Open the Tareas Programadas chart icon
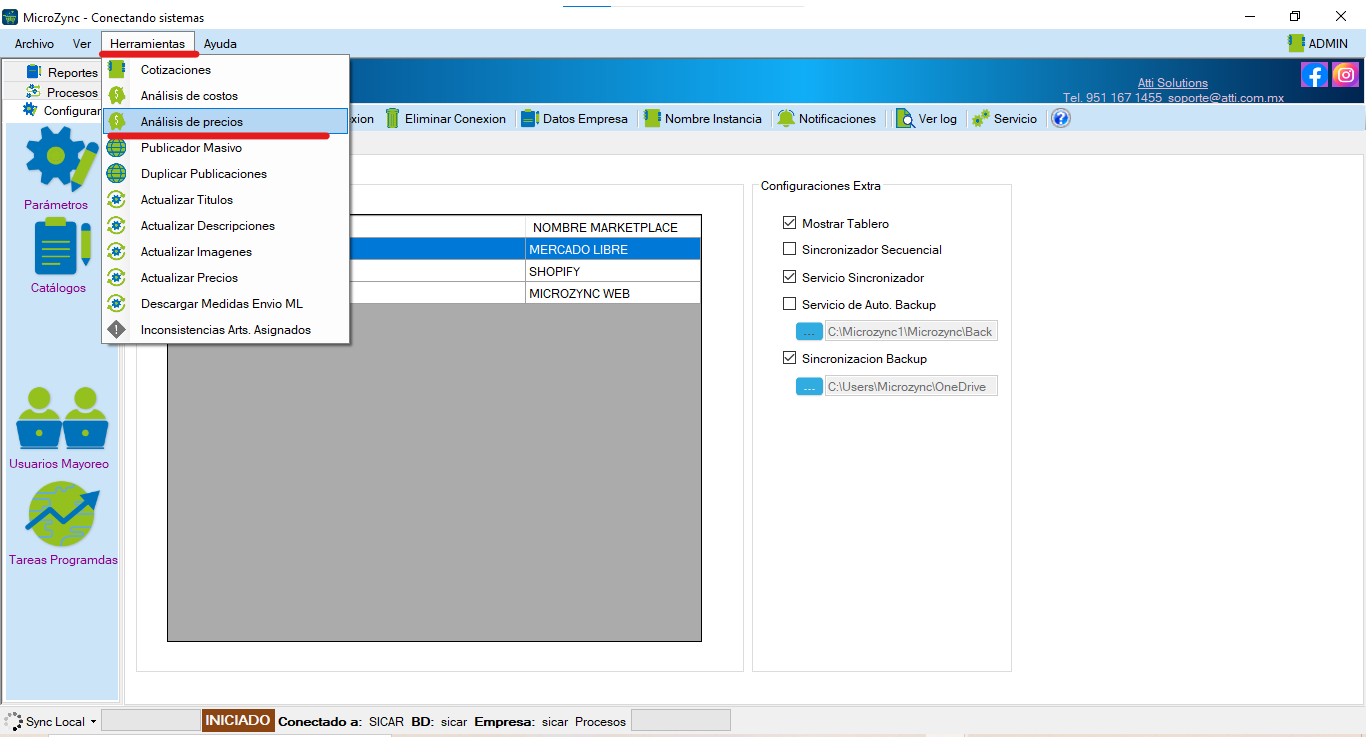Screen dimensions: 1366x737 coord(62,514)
